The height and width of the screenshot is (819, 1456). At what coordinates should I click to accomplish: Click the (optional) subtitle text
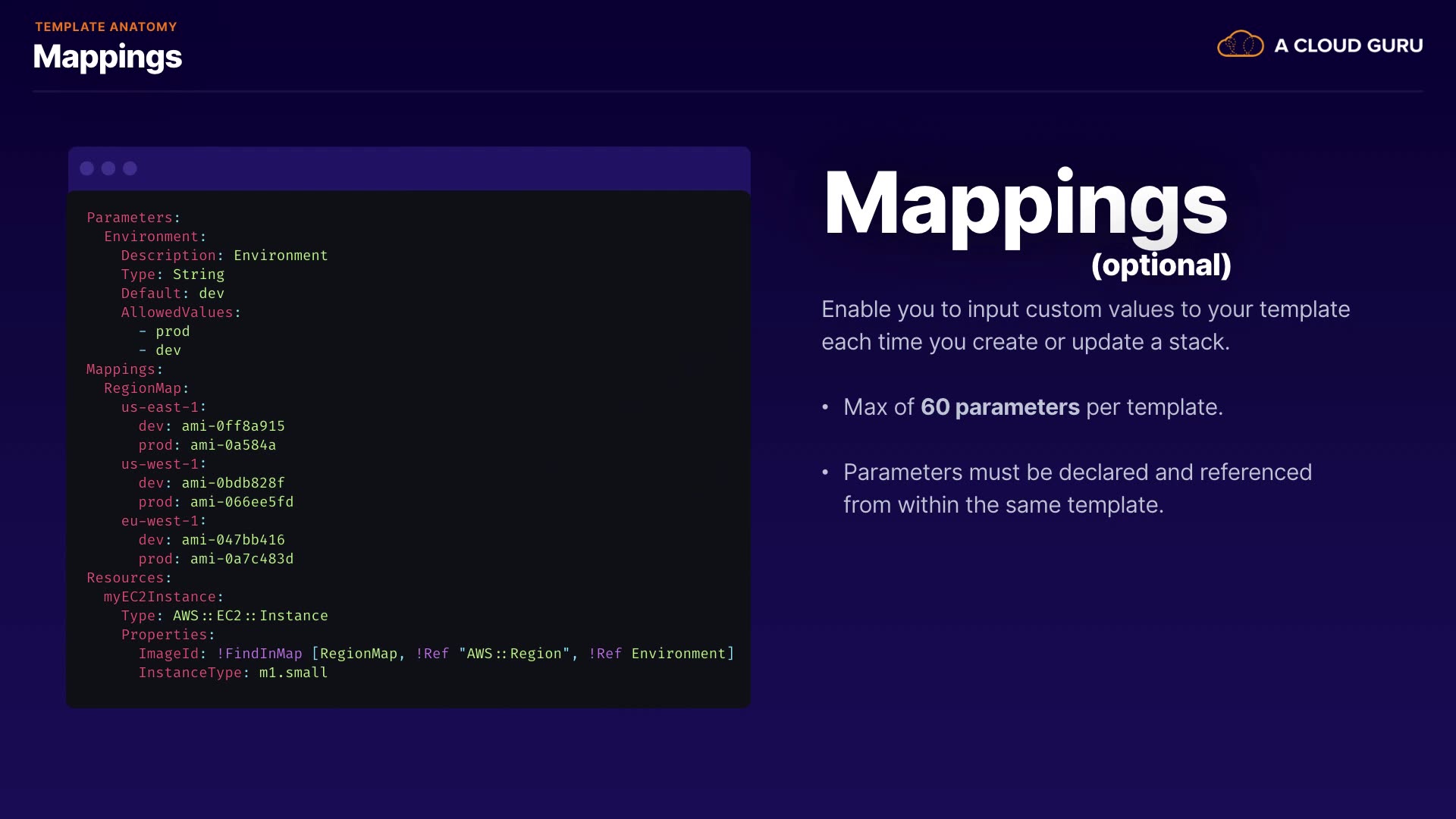point(1160,265)
